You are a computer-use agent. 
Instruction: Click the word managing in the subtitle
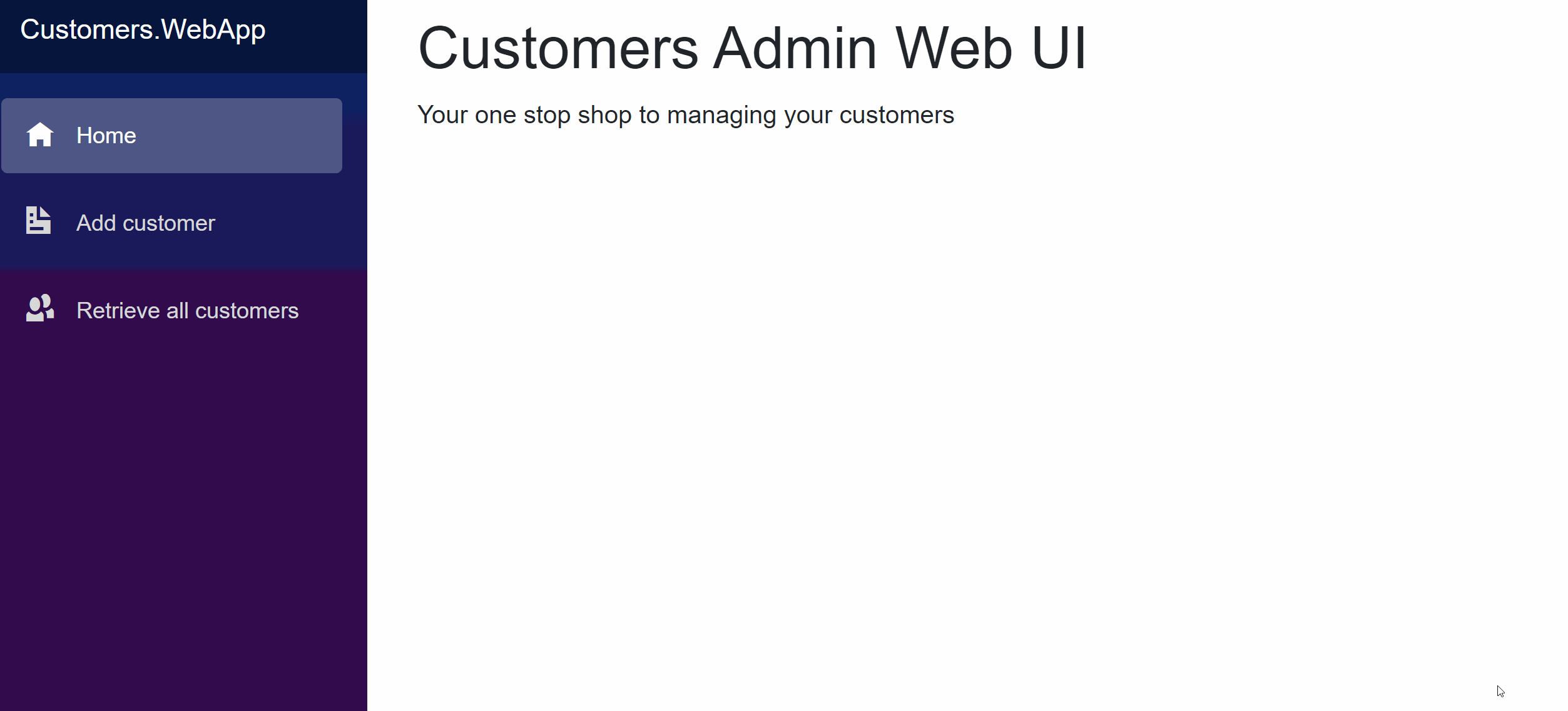(721, 115)
